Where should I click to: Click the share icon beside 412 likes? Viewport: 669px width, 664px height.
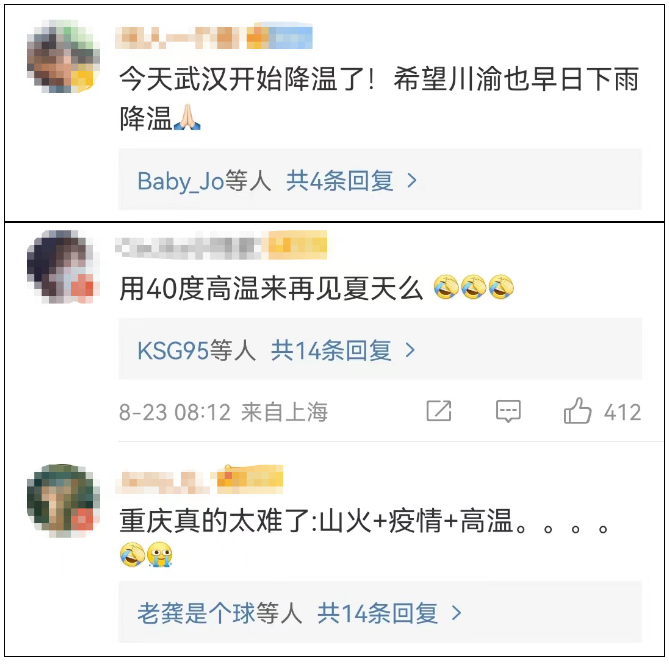tap(439, 411)
